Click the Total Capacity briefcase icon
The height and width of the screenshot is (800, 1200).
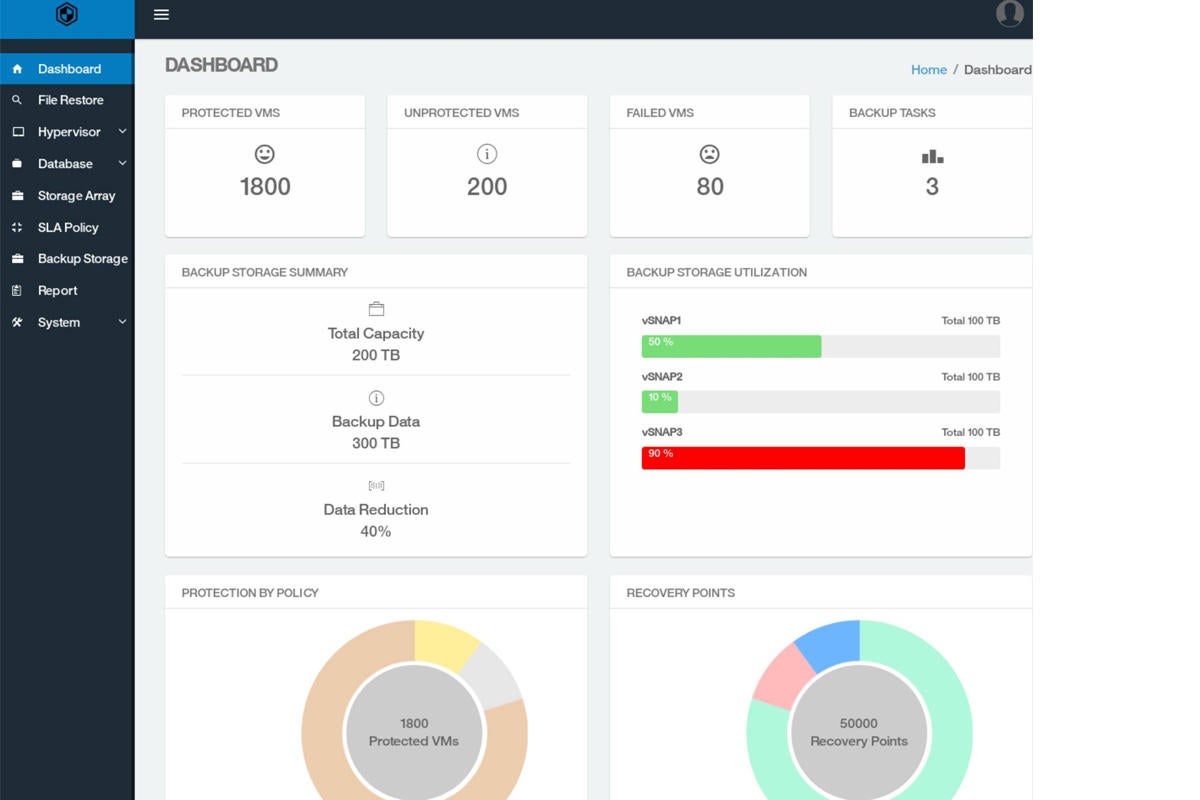coord(376,309)
